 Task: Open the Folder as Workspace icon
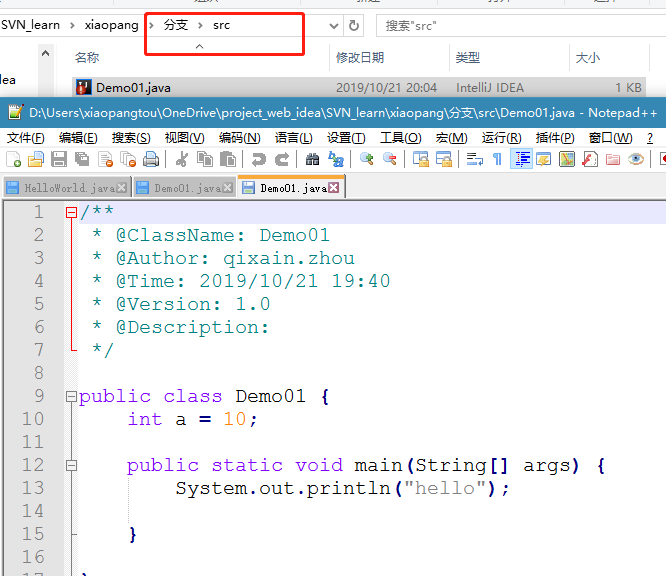[612, 160]
